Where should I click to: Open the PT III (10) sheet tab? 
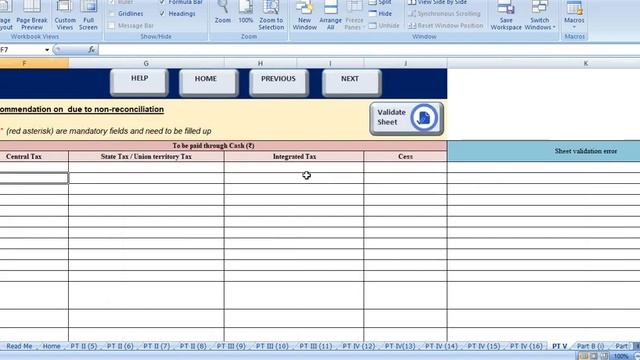[272, 346]
